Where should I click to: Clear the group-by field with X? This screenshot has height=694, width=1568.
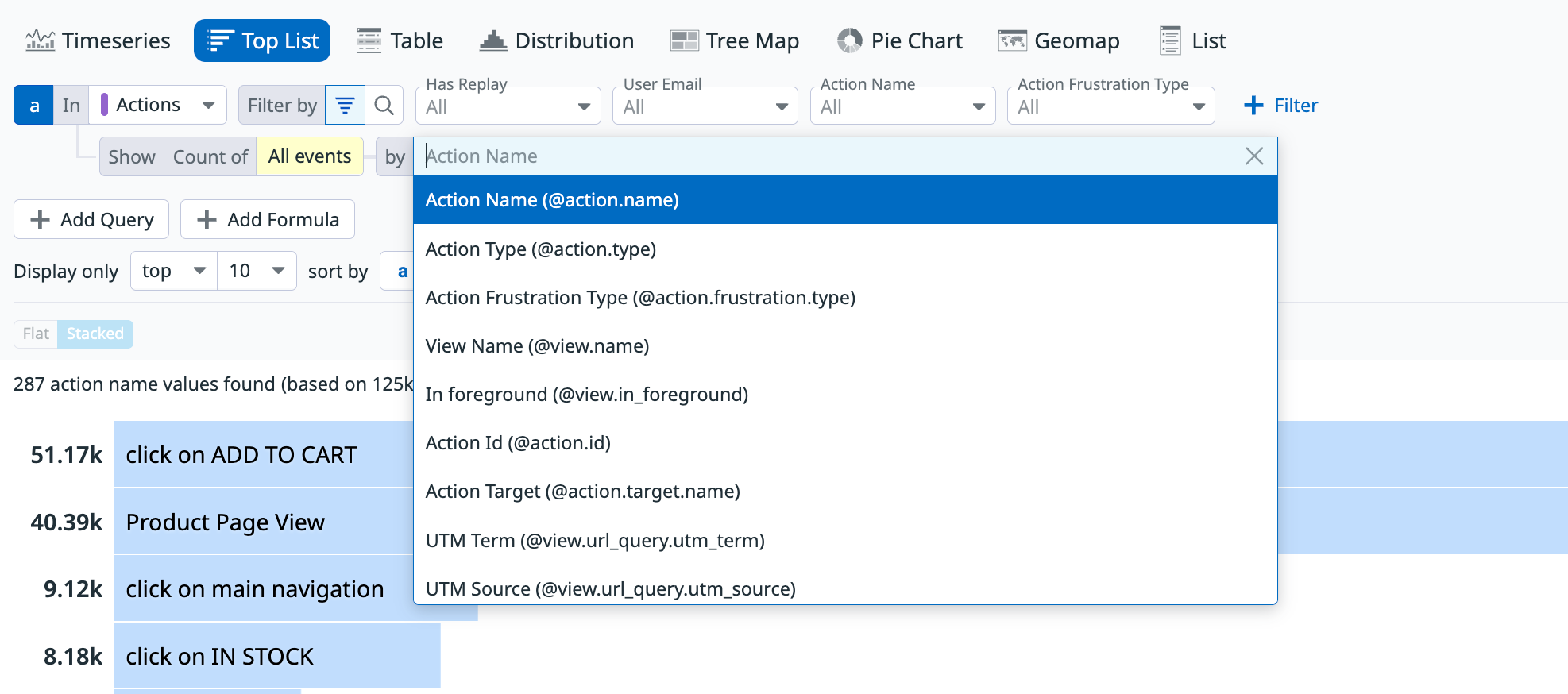click(x=1254, y=156)
